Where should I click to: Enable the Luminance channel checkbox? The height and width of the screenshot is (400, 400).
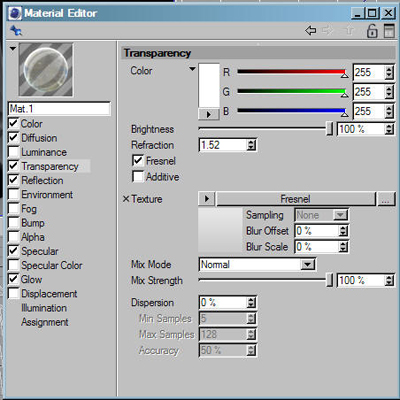click(13, 152)
